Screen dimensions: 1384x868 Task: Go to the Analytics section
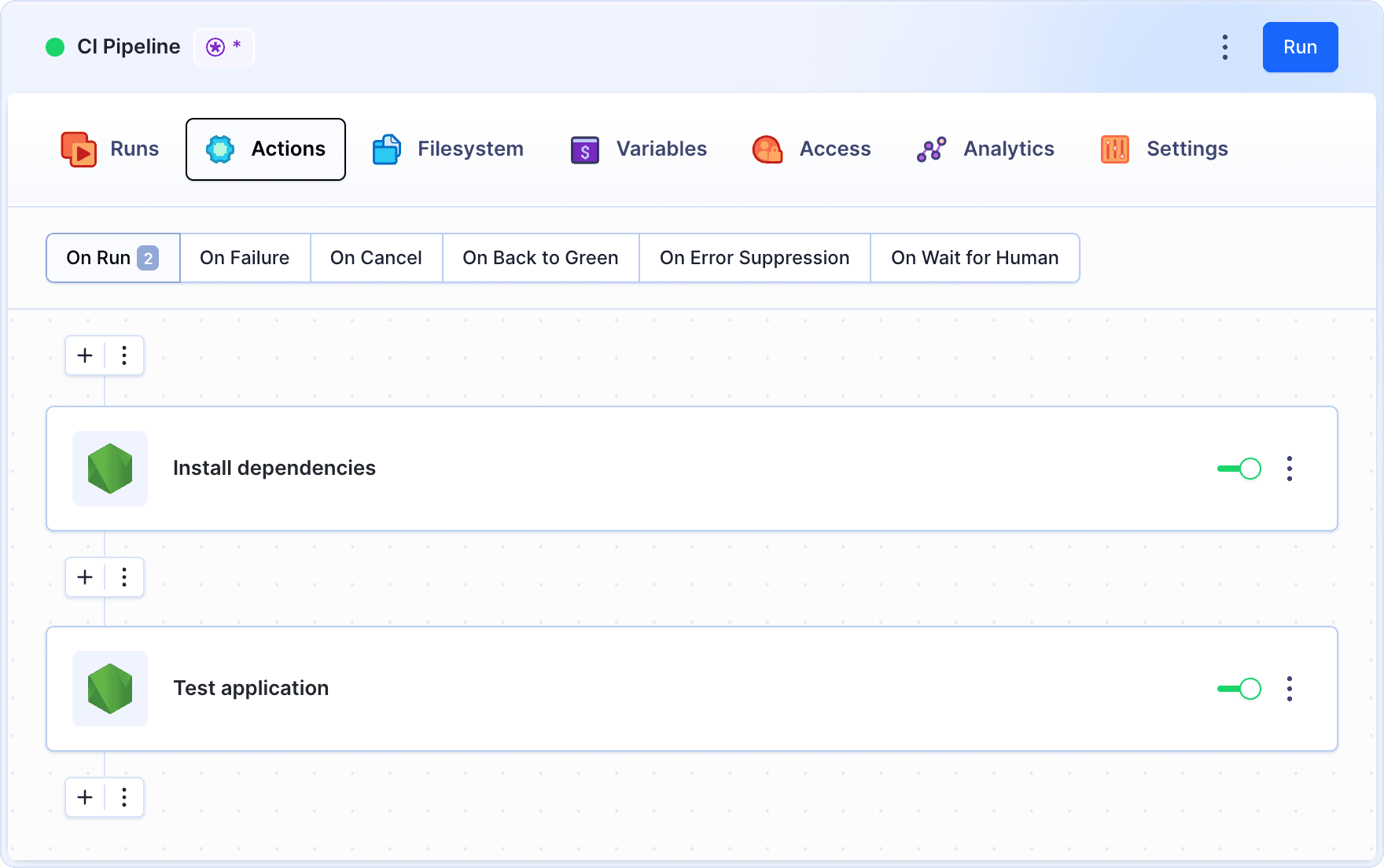[985, 149]
